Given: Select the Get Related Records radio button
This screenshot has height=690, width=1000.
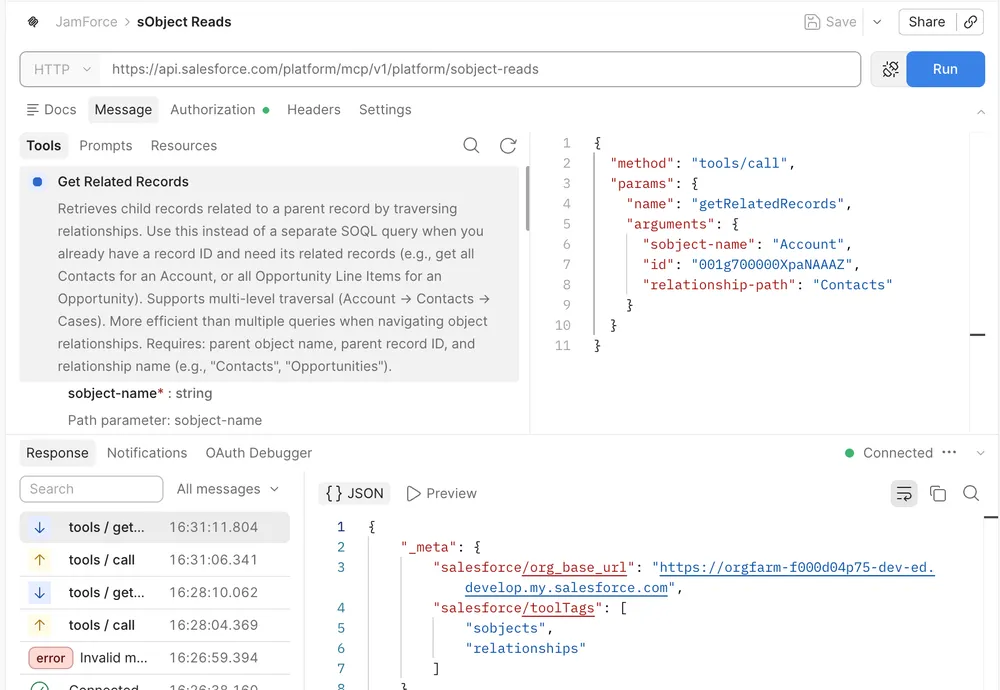Looking at the screenshot, I should 38,182.
